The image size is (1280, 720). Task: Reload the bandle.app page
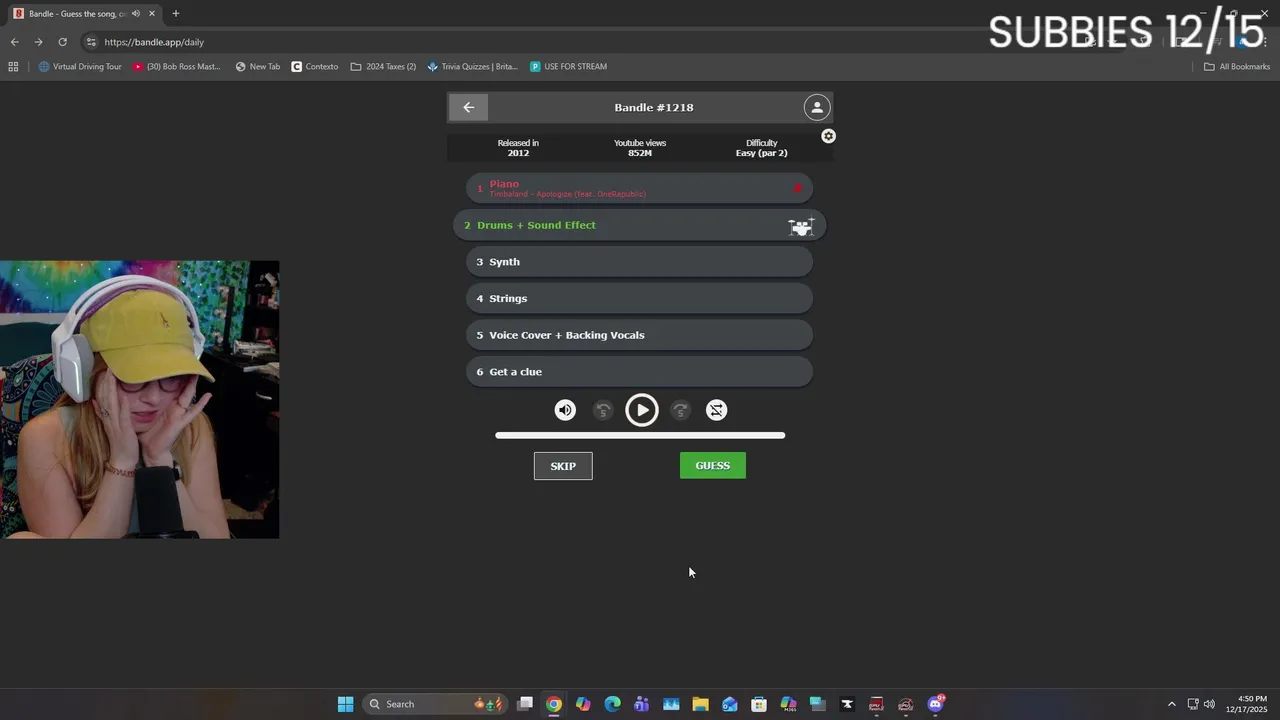pos(62,42)
